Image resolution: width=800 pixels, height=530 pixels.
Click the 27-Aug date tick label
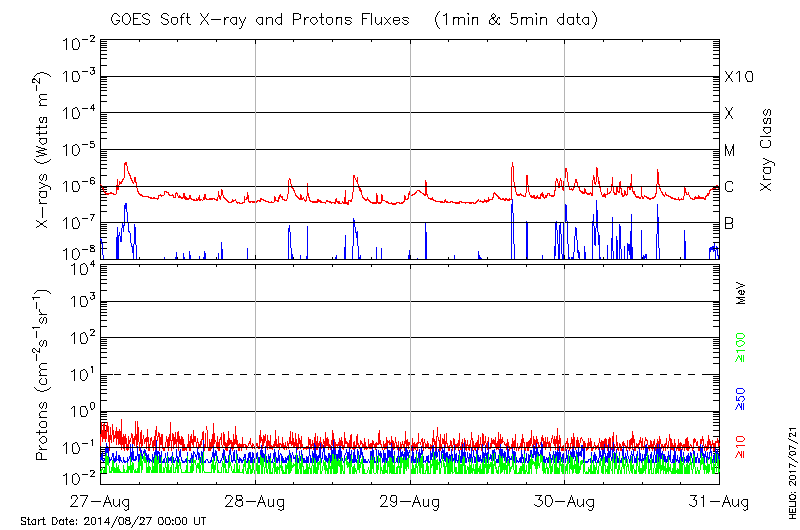click(102, 502)
